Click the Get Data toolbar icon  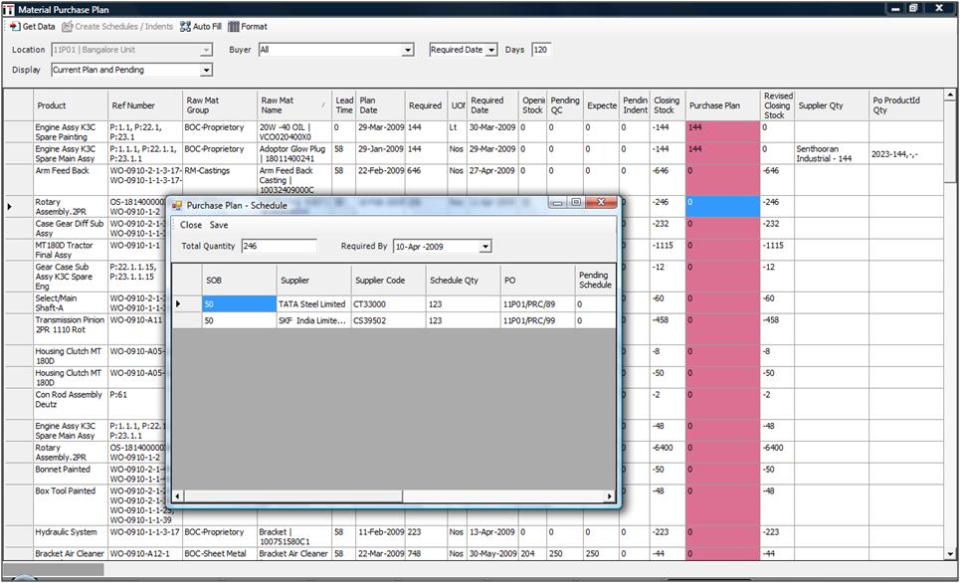click(15, 26)
